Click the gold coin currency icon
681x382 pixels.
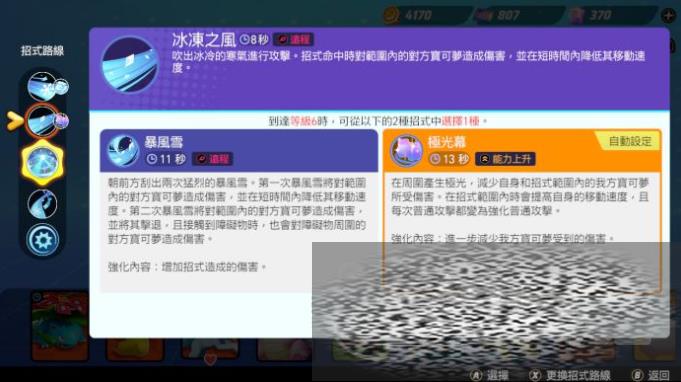click(391, 15)
